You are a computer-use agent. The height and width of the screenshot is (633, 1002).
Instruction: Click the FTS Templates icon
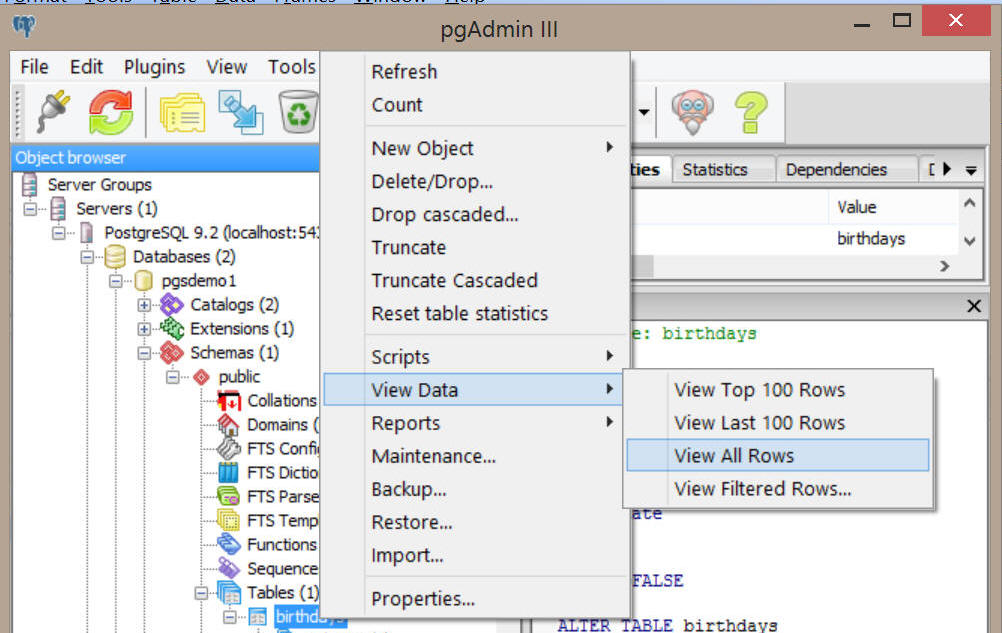pos(229,521)
